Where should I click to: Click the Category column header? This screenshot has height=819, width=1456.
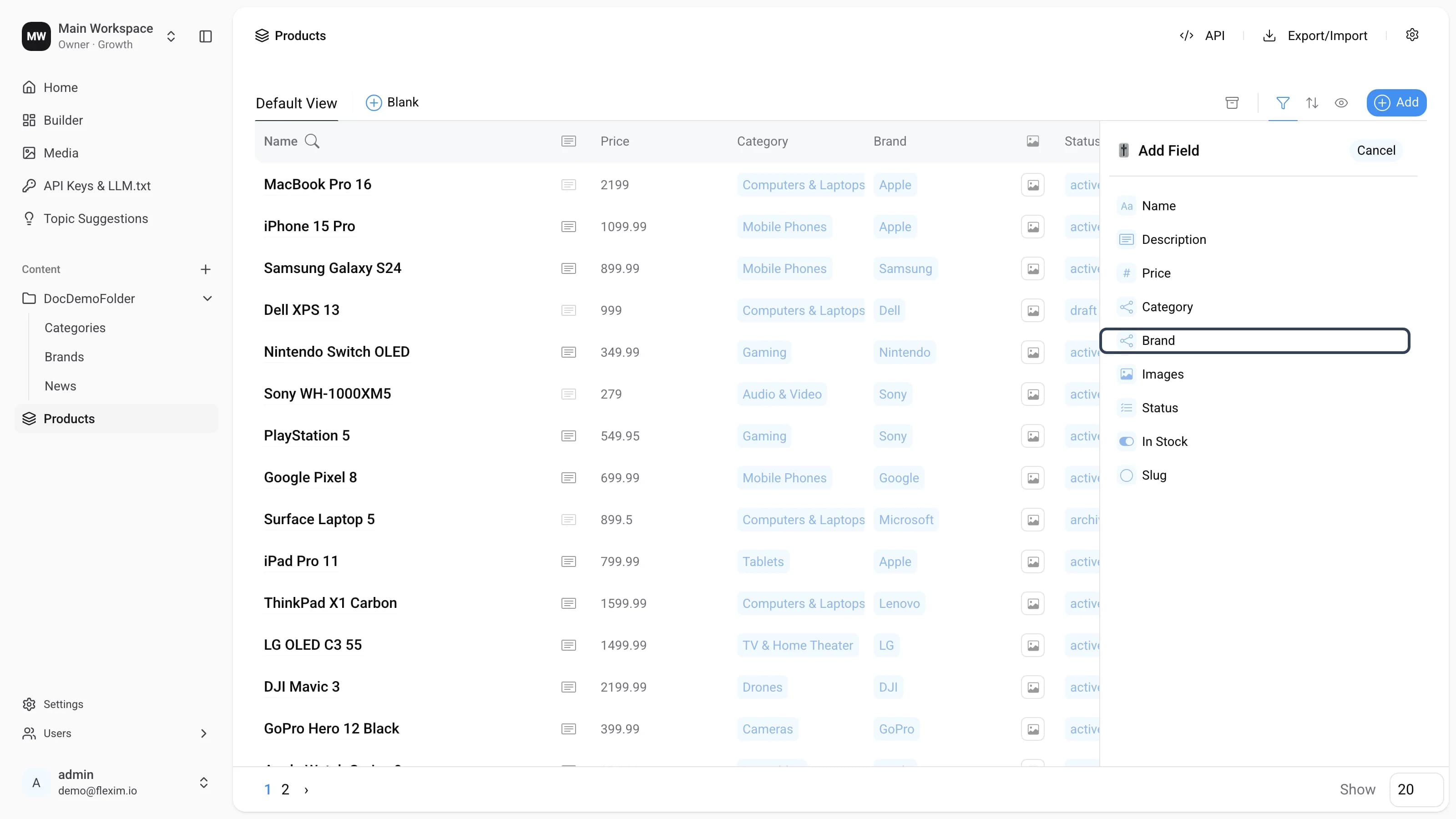[x=763, y=142]
